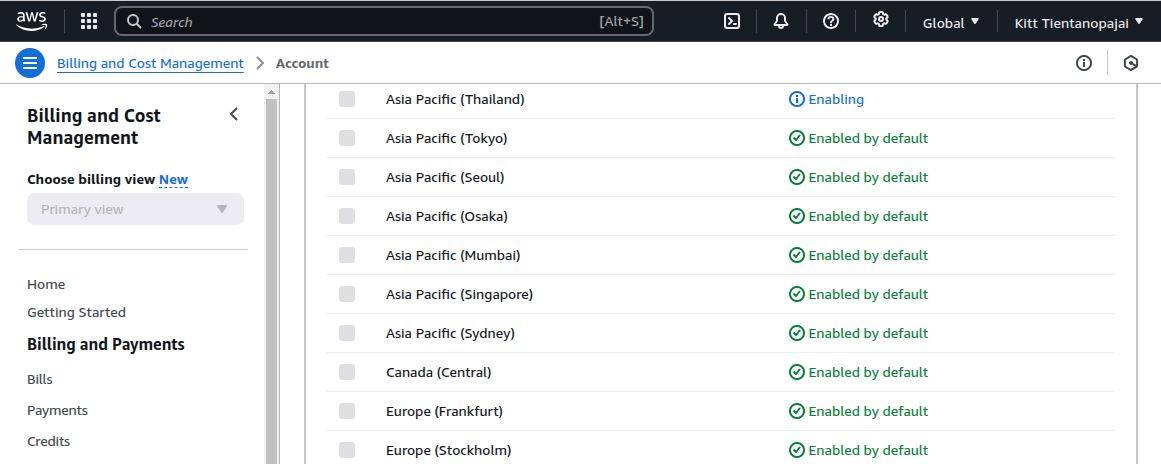This screenshot has width=1161, height=464.
Task: Tick the Europe (Frankfurt) checkbox
Action: (347, 411)
